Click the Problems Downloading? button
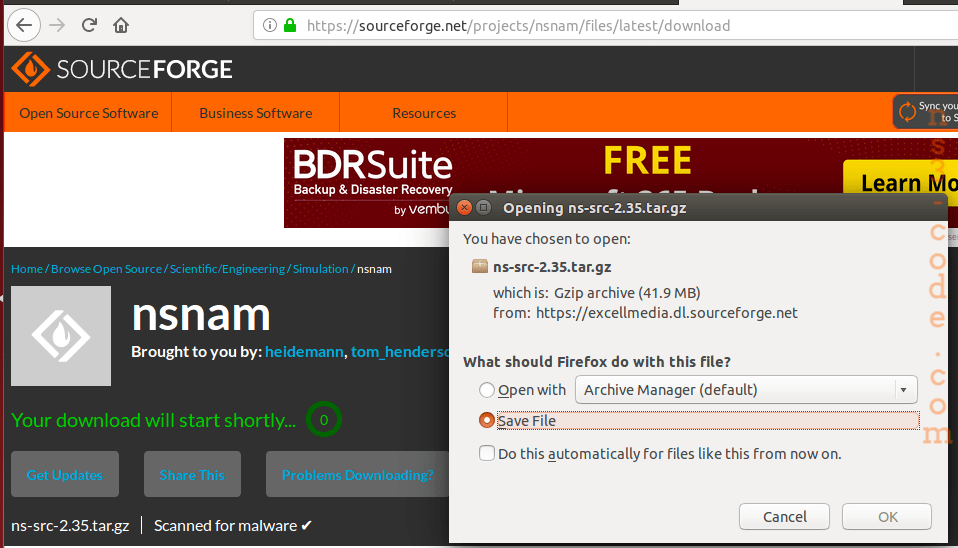Screen dimensions: 958x548 point(357,475)
